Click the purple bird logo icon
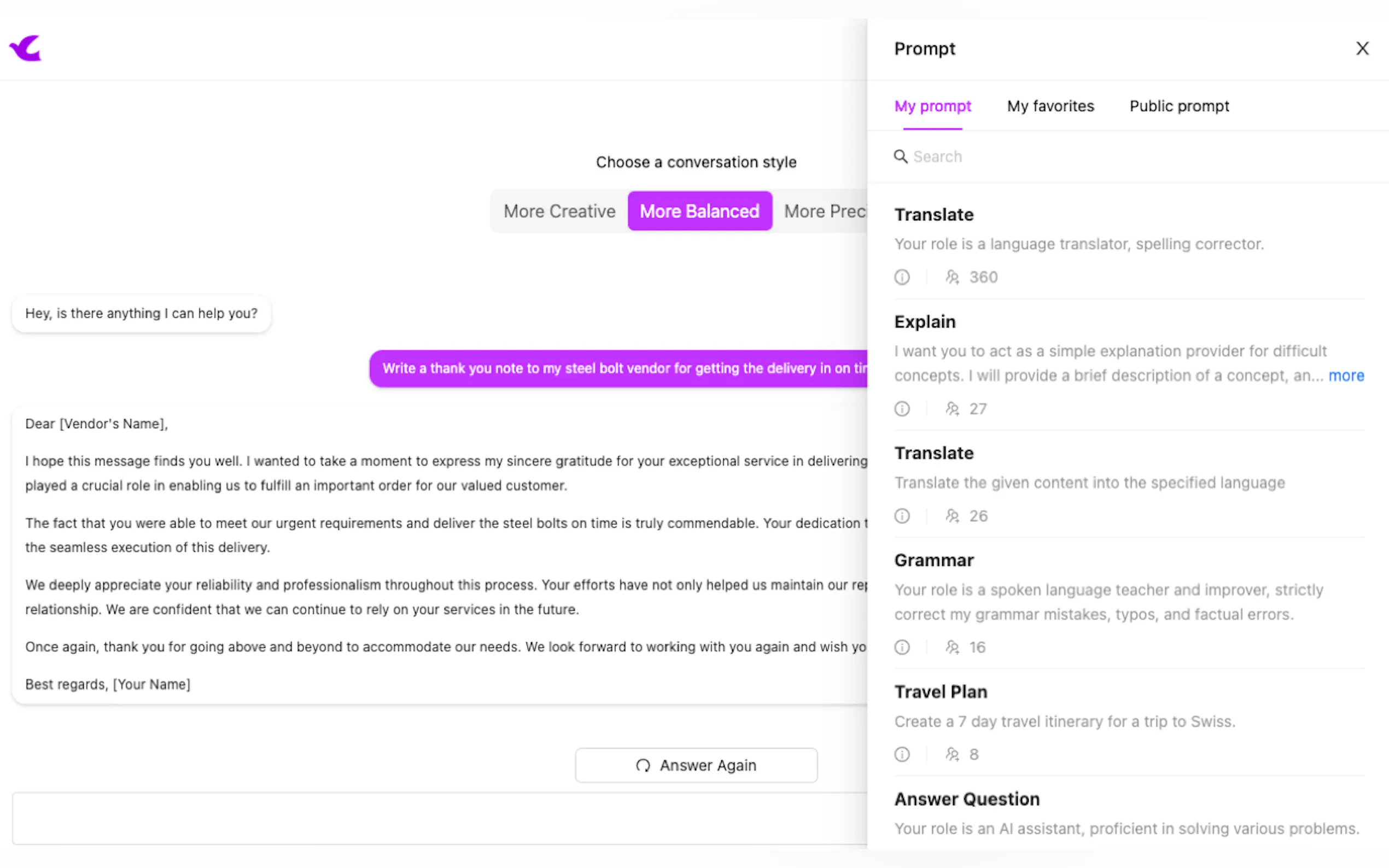1389x868 pixels. click(x=25, y=48)
